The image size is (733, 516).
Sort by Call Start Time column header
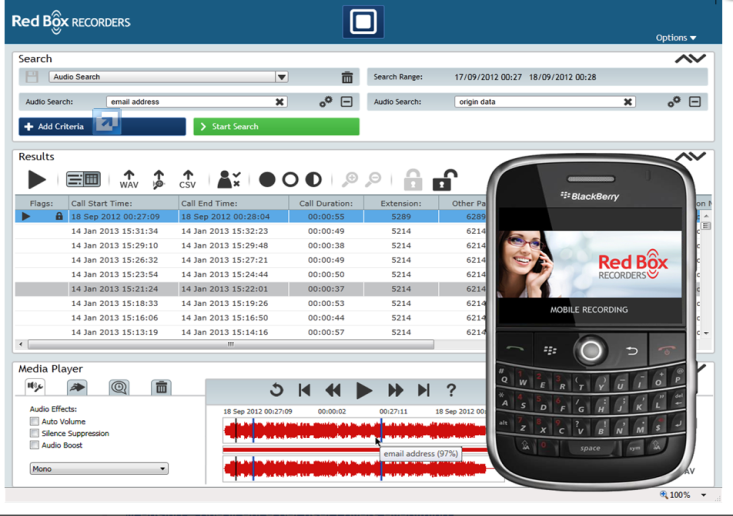pos(123,203)
